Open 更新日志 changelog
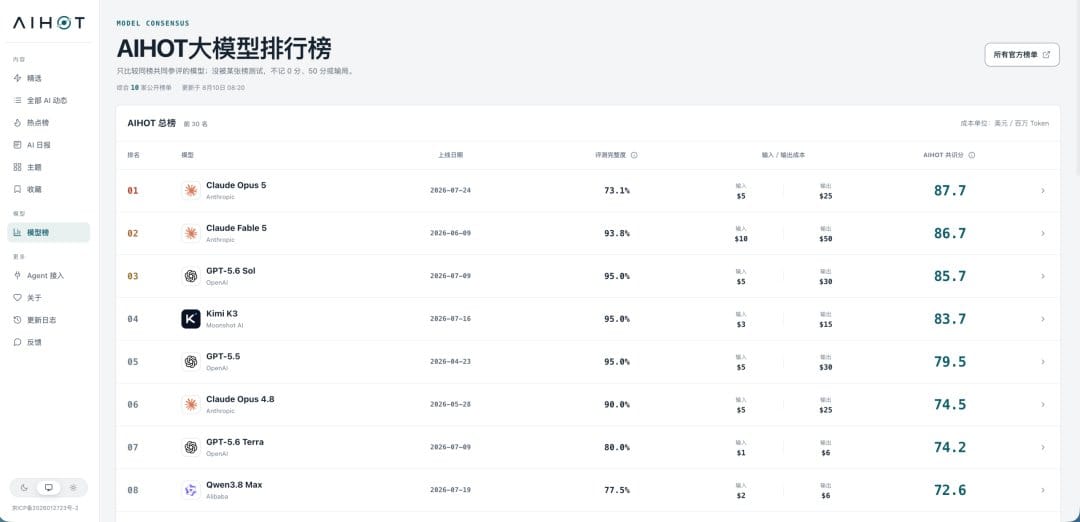Image resolution: width=1080 pixels, height=522 pixels. tap(48, 320)
